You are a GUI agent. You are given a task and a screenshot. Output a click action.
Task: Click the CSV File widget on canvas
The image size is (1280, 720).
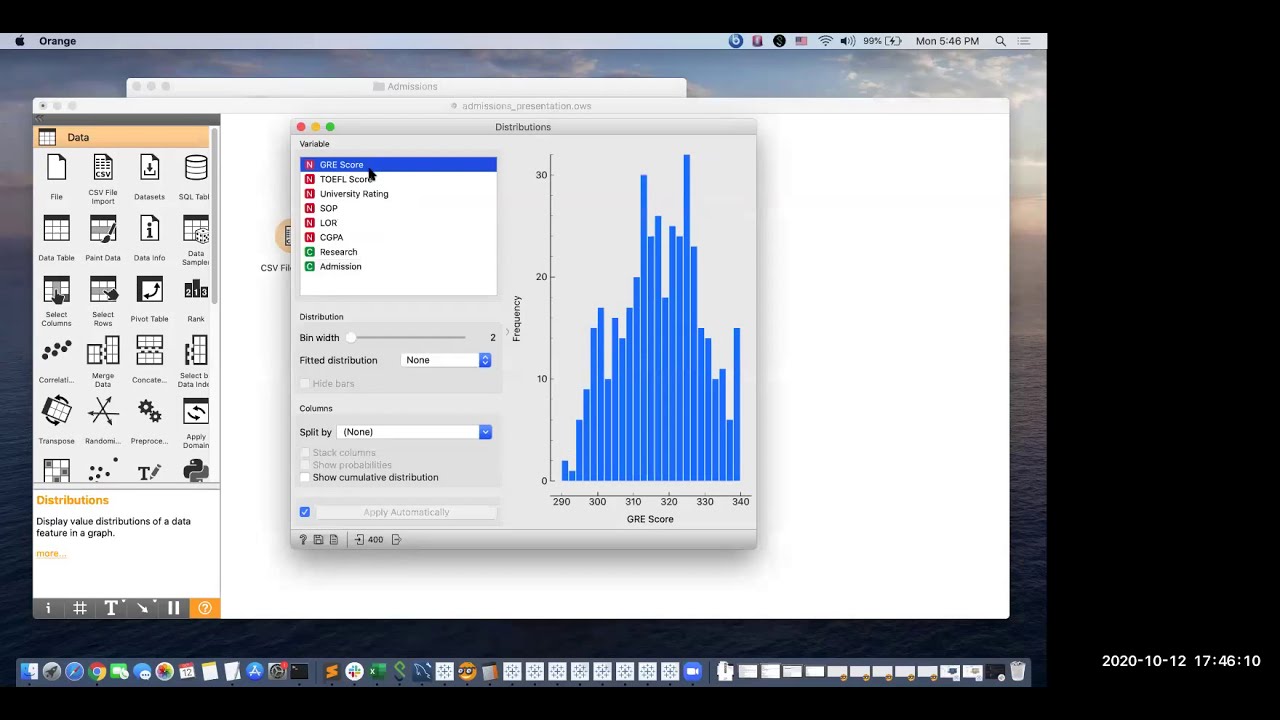pyautogui.click(x=284, y=236)
